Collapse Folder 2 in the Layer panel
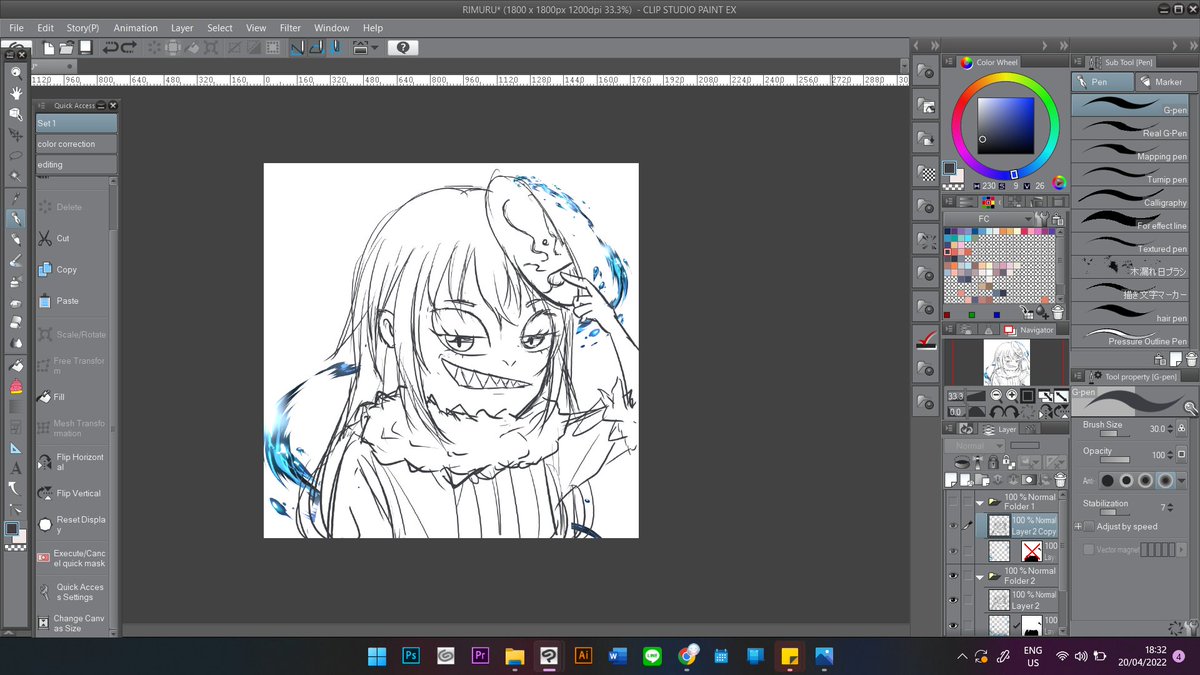Viewport: 1200px width, 675px height. 980,577
